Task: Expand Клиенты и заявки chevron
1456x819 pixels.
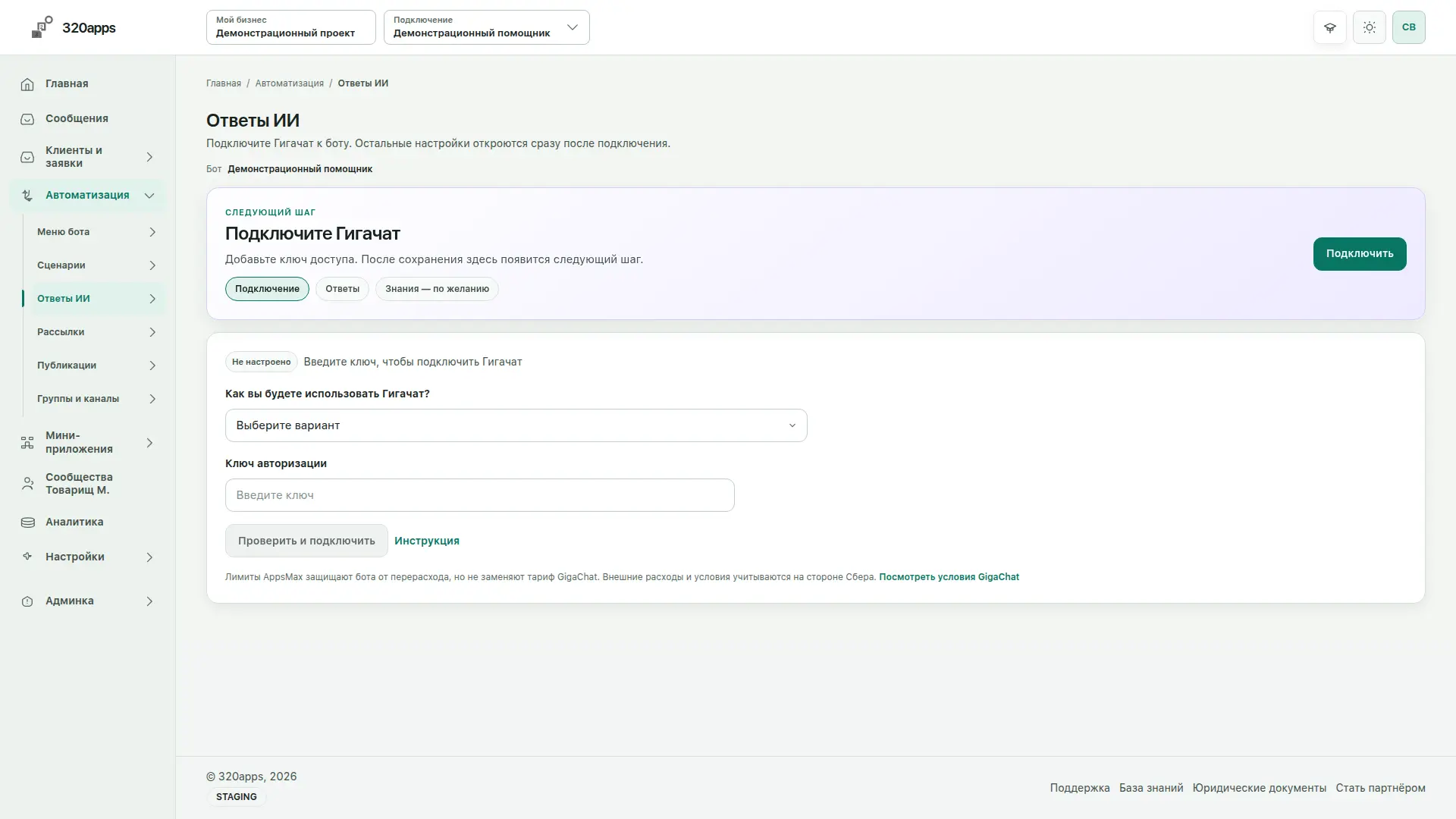Action: click(149, 157)
